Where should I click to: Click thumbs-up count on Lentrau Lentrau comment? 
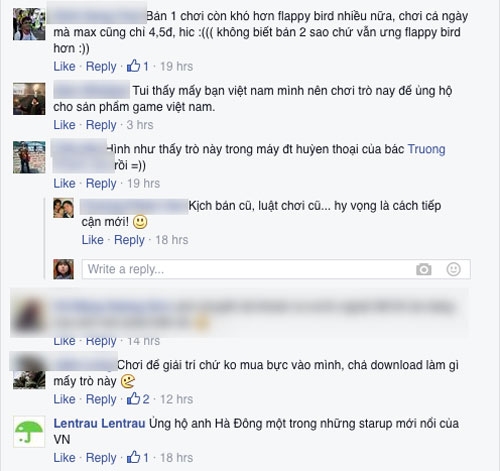click(x=138, y=457)
